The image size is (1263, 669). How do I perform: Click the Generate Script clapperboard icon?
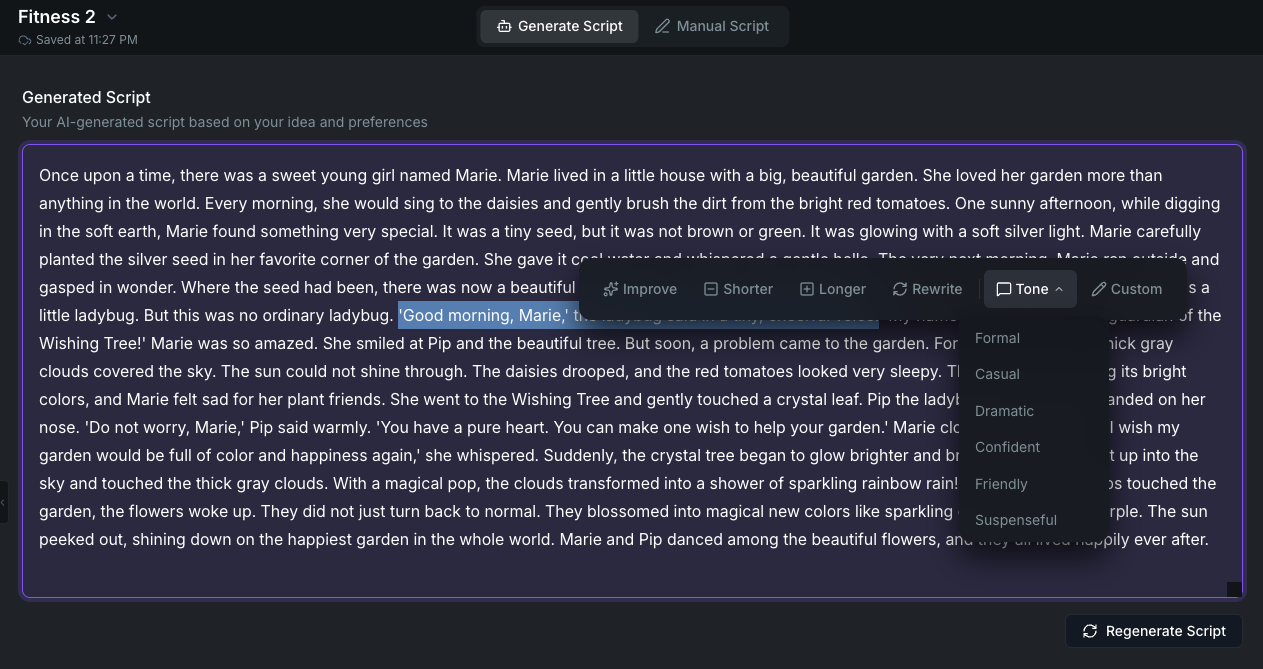[504, 26]
